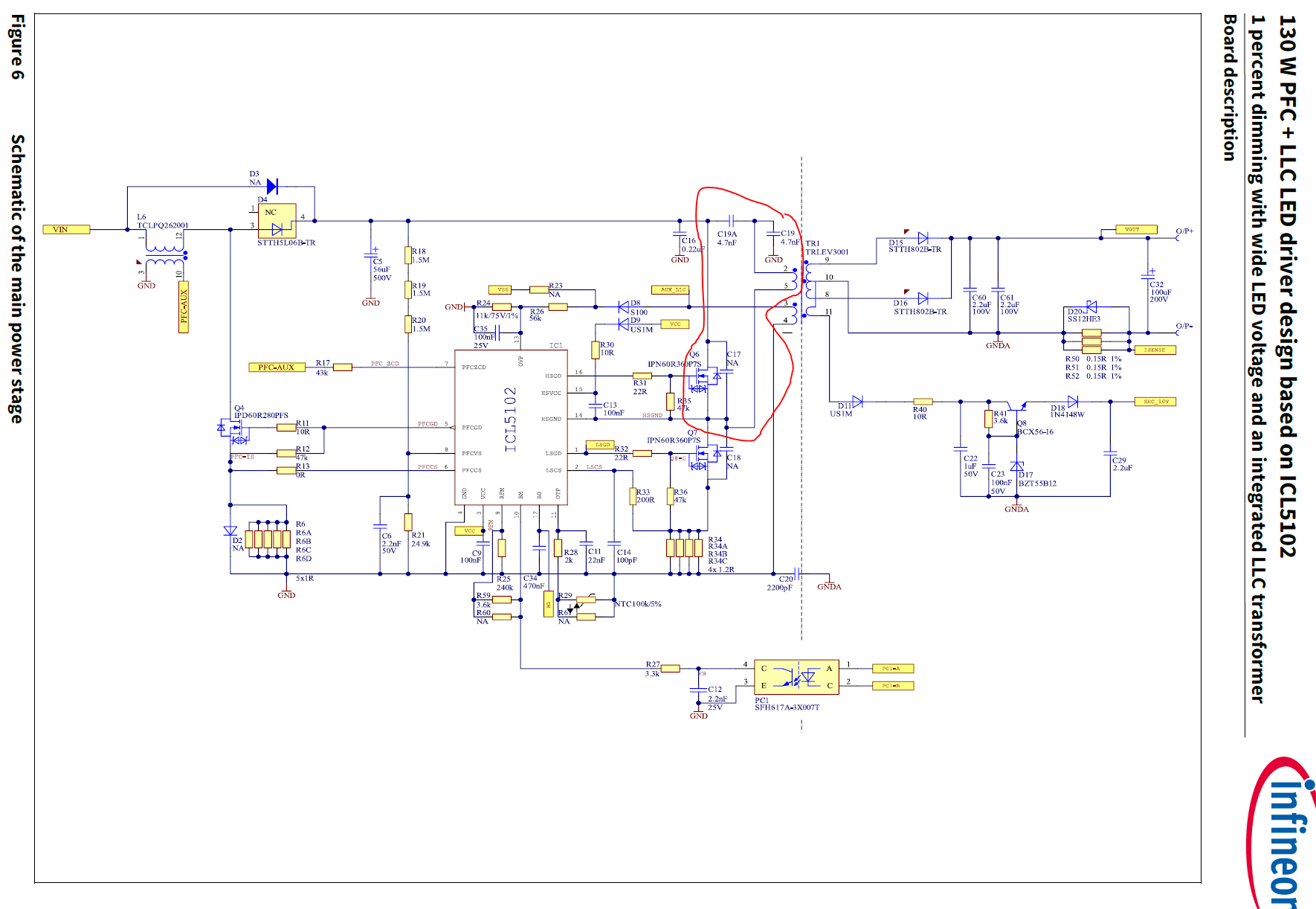The image size is (1316, 909).
Task: Click the Q6 IPN60R360P7S high-side MOSFET
Action: click(x=706, y=379)
